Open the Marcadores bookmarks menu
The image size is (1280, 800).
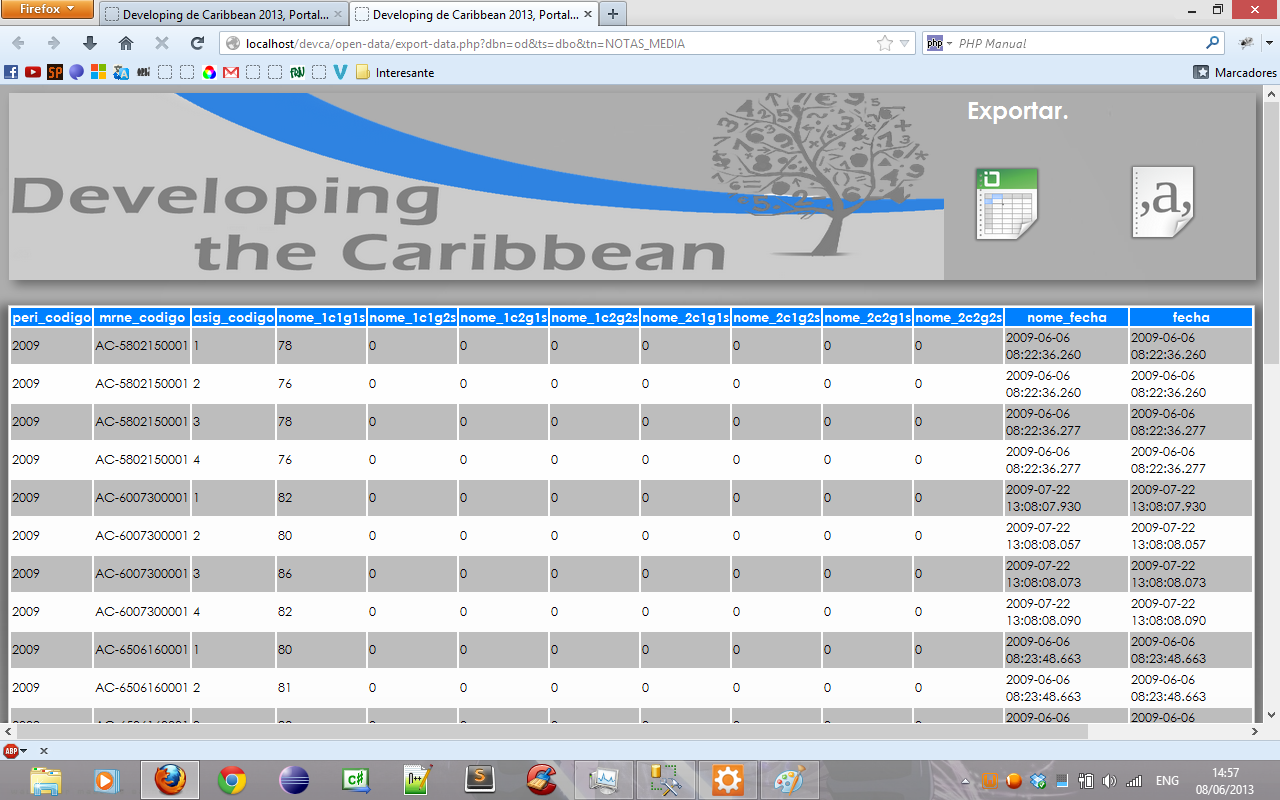[1235, 72]
